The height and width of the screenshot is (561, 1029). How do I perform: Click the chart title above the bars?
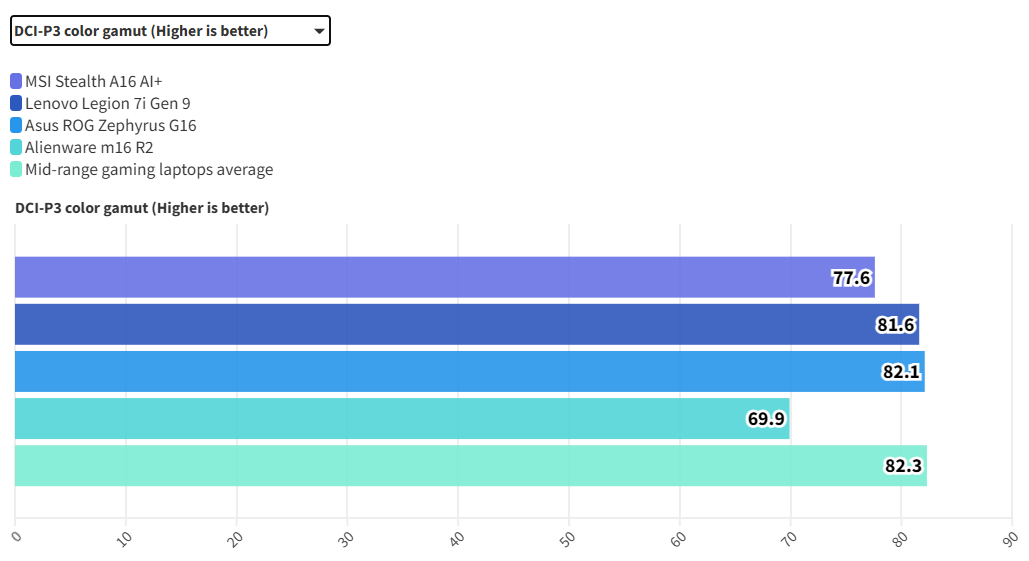pos(142,208)
